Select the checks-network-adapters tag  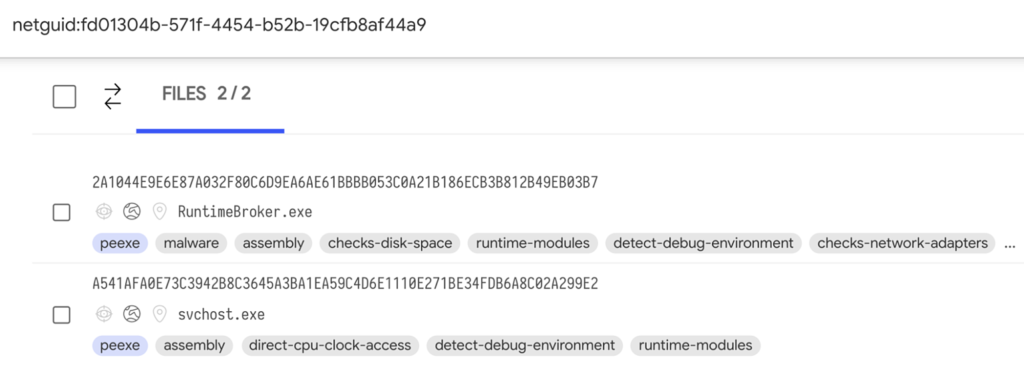pos(903,244)
